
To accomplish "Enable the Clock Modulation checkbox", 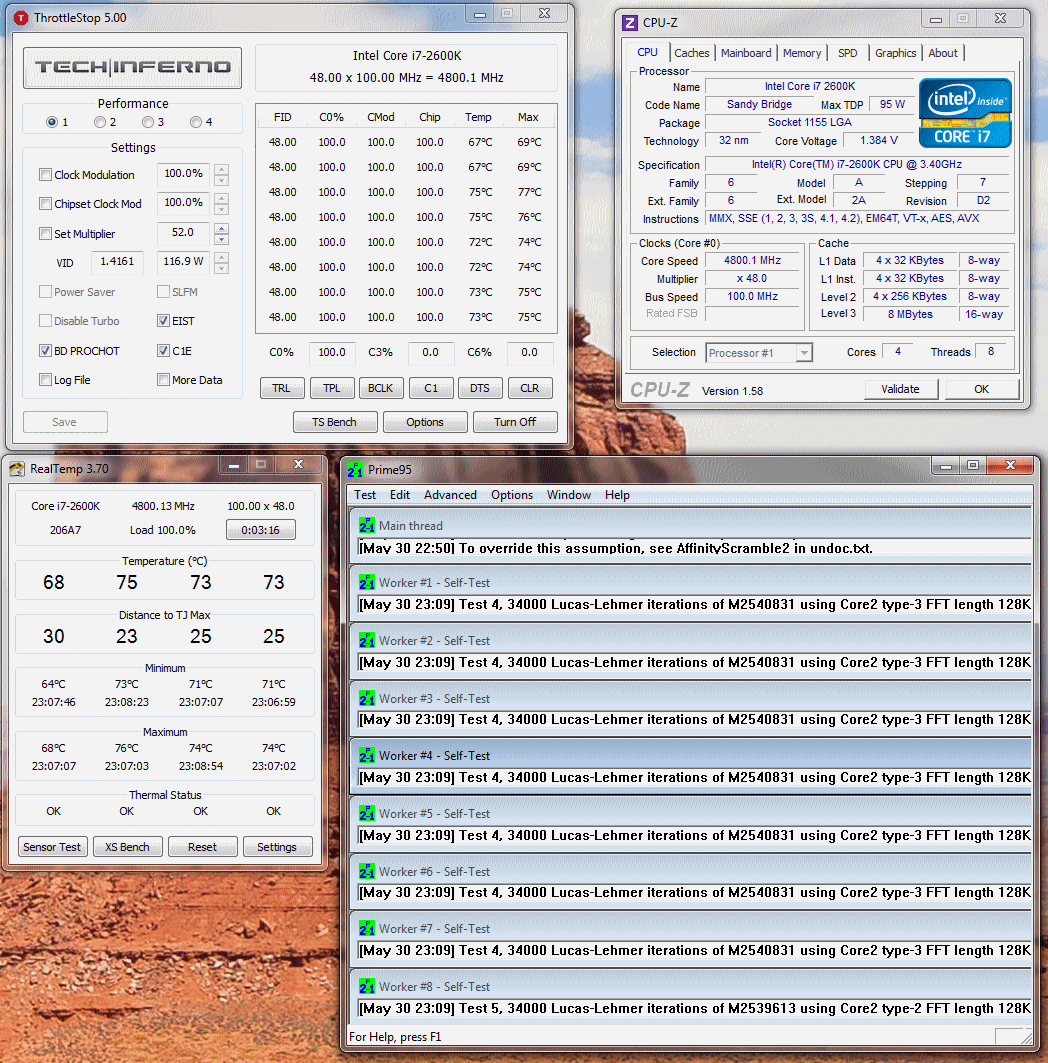I will (45, 175).
